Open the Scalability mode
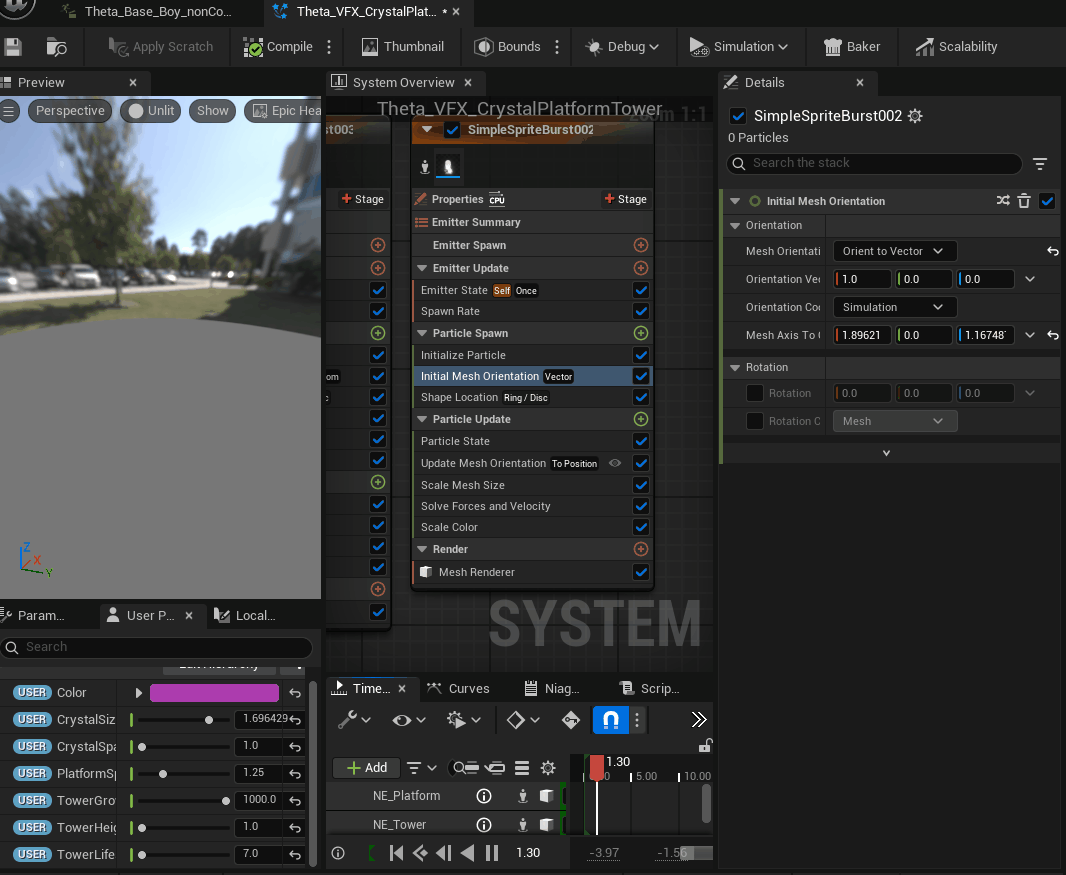The height and width of the screenshot is (875, 1066). tap(956, 47)
